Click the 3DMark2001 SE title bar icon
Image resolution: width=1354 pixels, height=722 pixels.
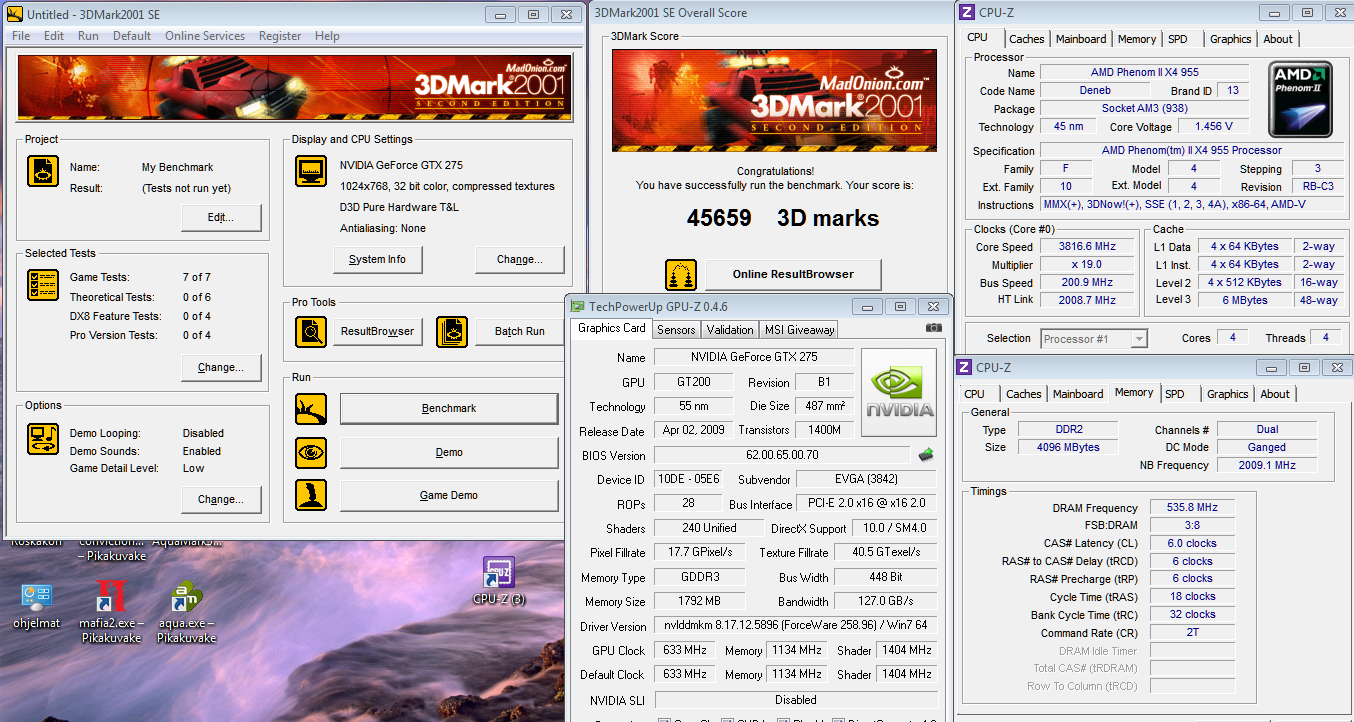pyautogui.click(x=14, y=14)
